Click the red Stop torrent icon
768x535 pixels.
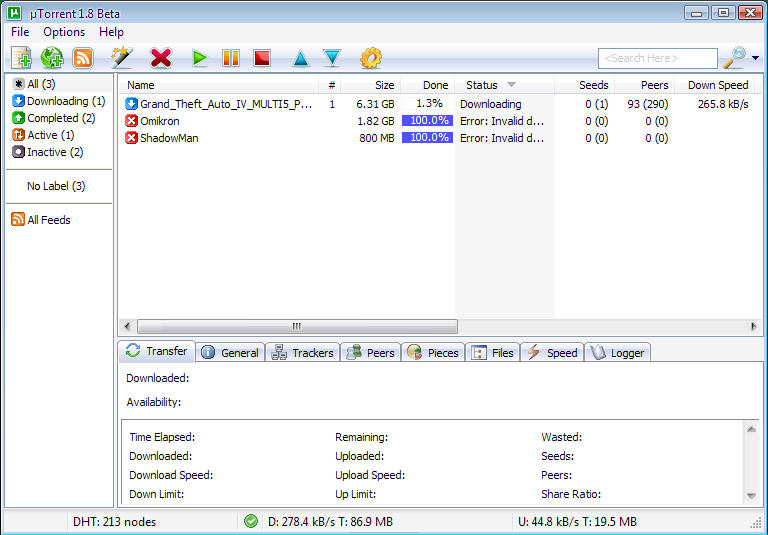pyautogui.click(x=262, y=58)
